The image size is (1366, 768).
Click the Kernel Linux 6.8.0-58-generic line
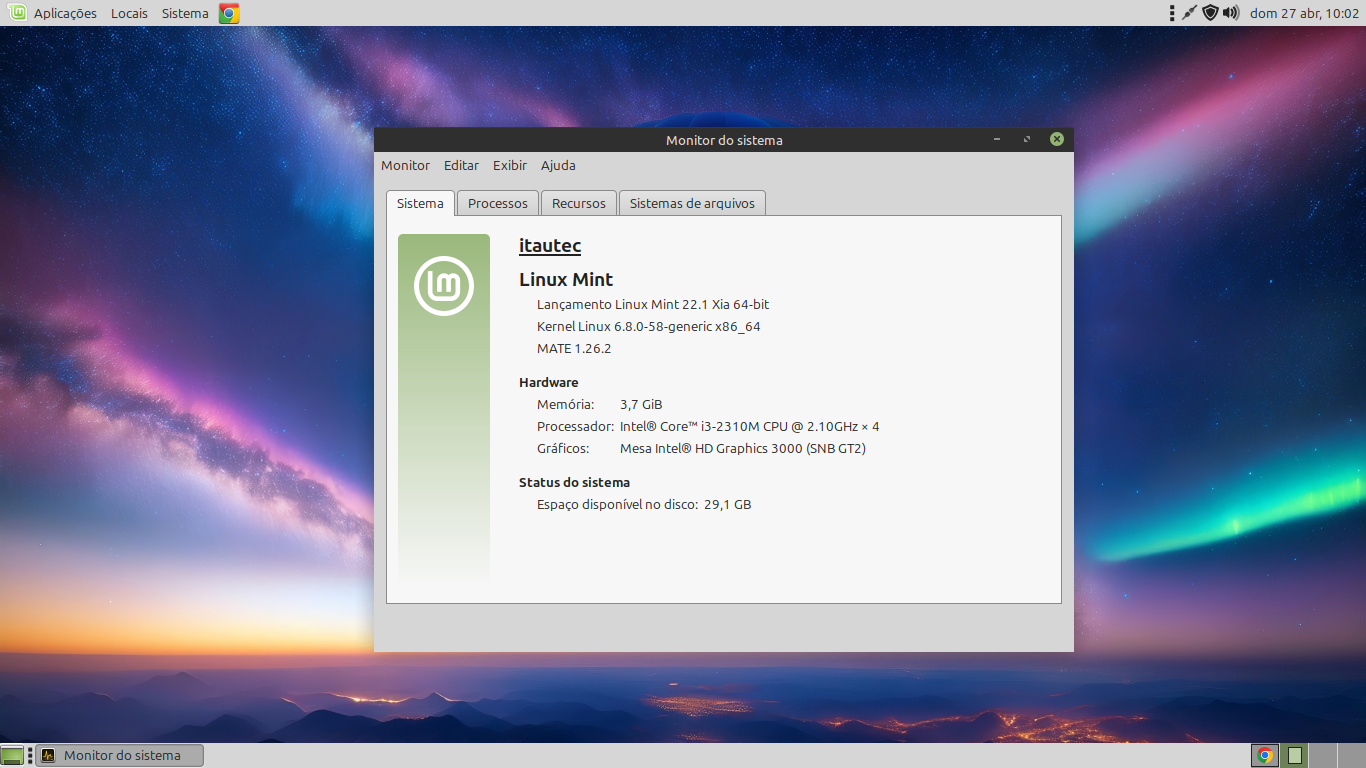[x=649, y=326]
